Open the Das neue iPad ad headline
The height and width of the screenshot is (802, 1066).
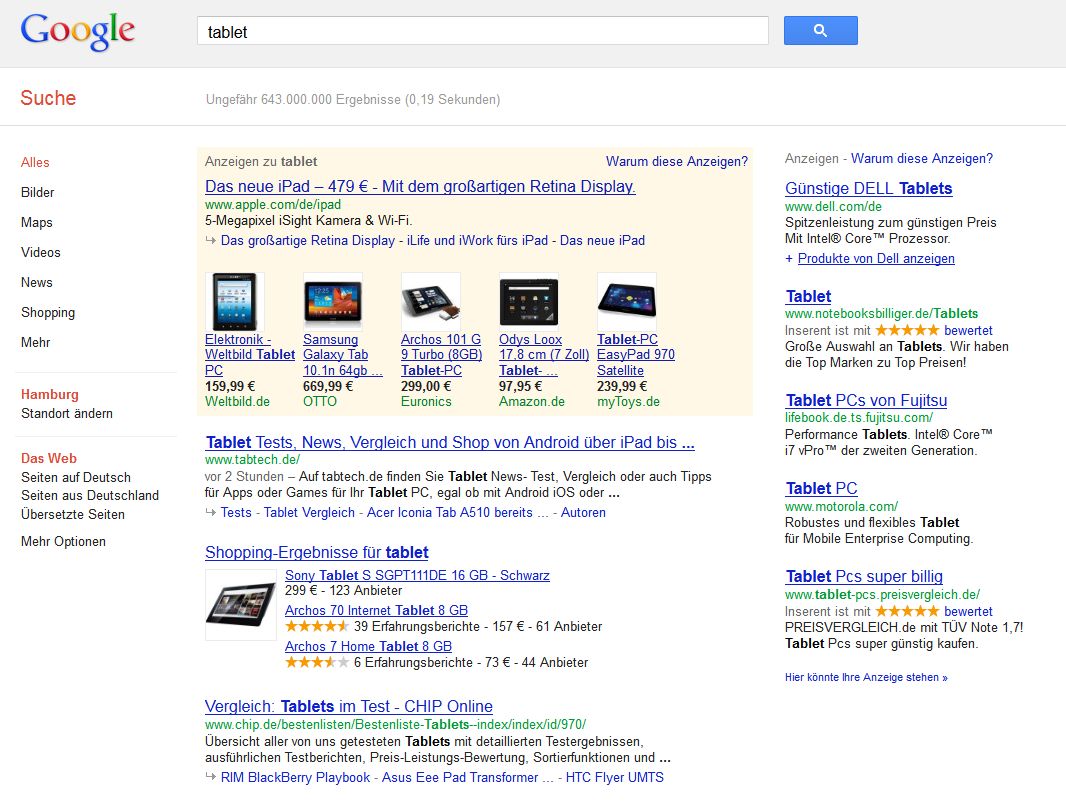click(x=420, y=186)
